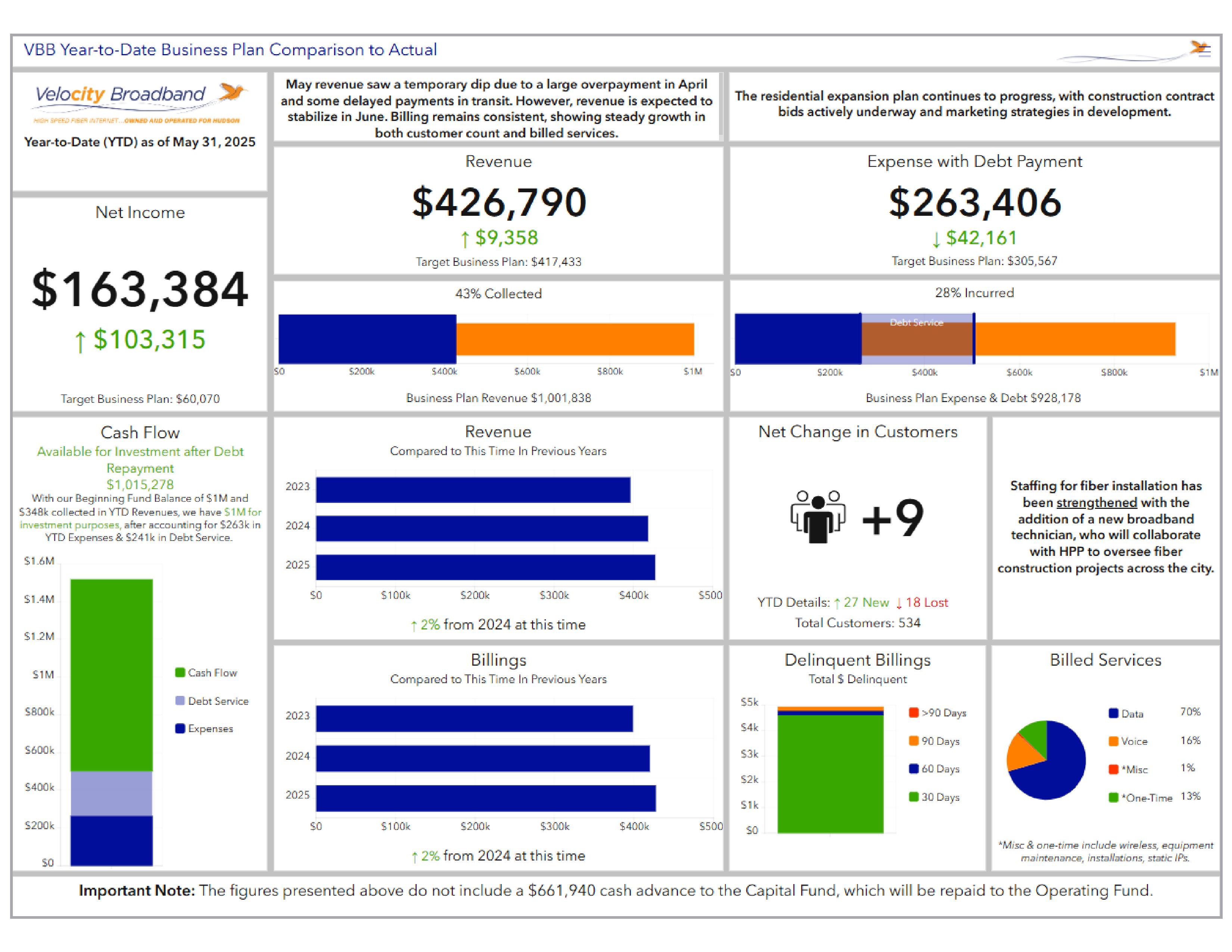Select the 2023 bar in the Revenue chart
Screen dimensions: 1232x952
tap(473, 489)
